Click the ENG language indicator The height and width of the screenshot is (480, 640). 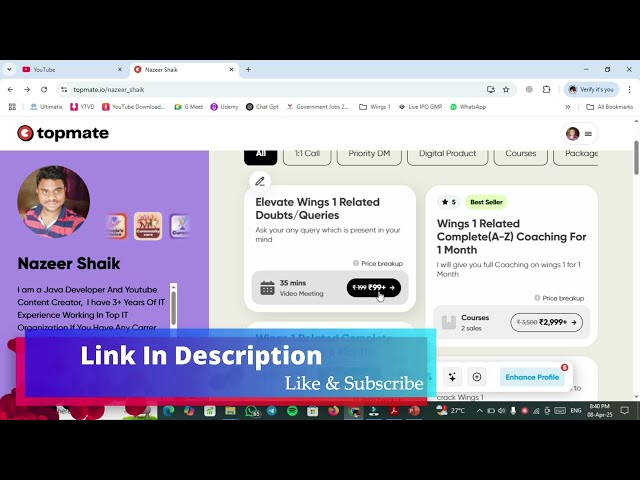coord(576,411)
